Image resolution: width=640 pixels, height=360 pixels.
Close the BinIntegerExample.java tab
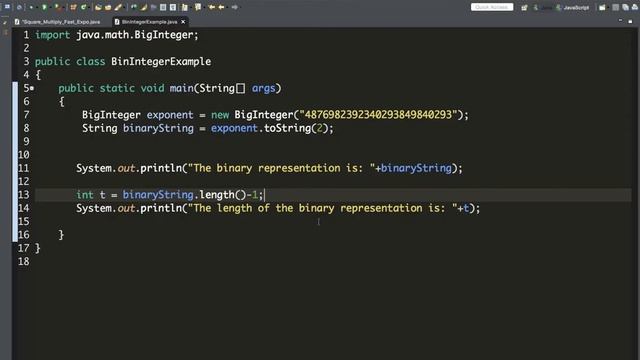click(183, 22)
